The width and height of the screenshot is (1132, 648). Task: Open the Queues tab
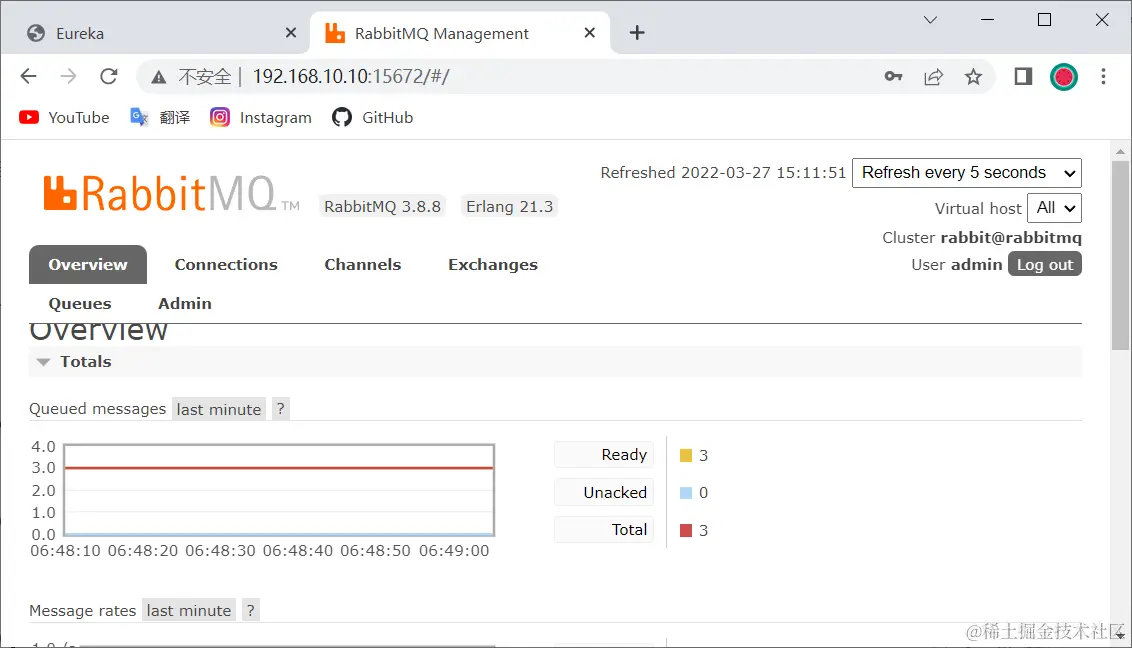click(x=80, y=304)
